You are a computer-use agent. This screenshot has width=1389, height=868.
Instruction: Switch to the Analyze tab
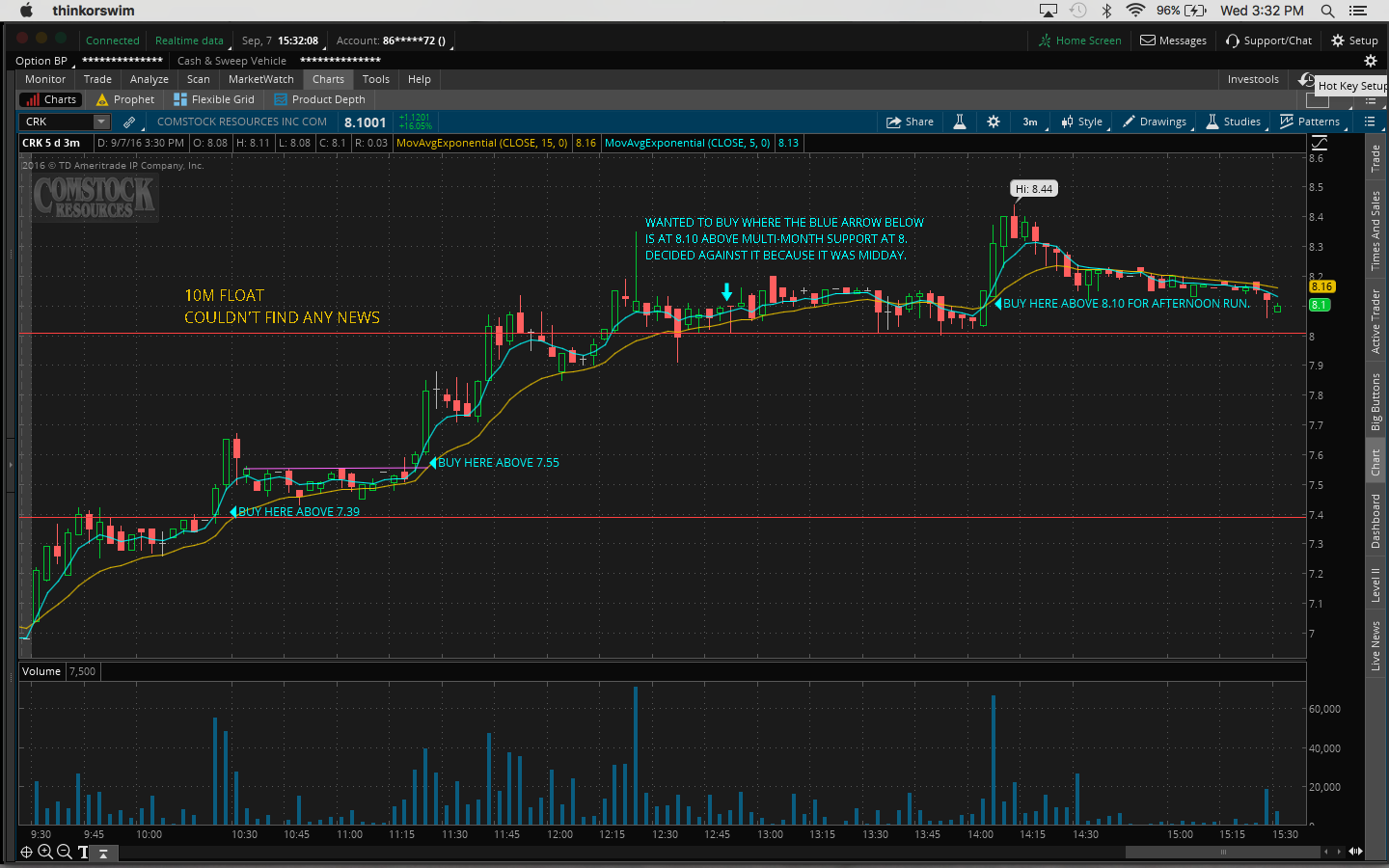(150, 79)
